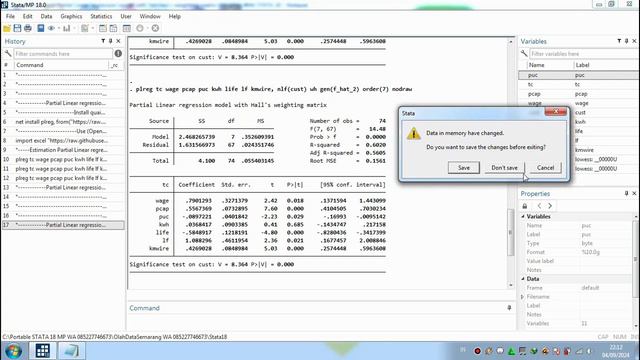640x360 pixels.
Task: Click the Results scrollbar down arrow
Action: pyautogui.click(x=511, y=285)
